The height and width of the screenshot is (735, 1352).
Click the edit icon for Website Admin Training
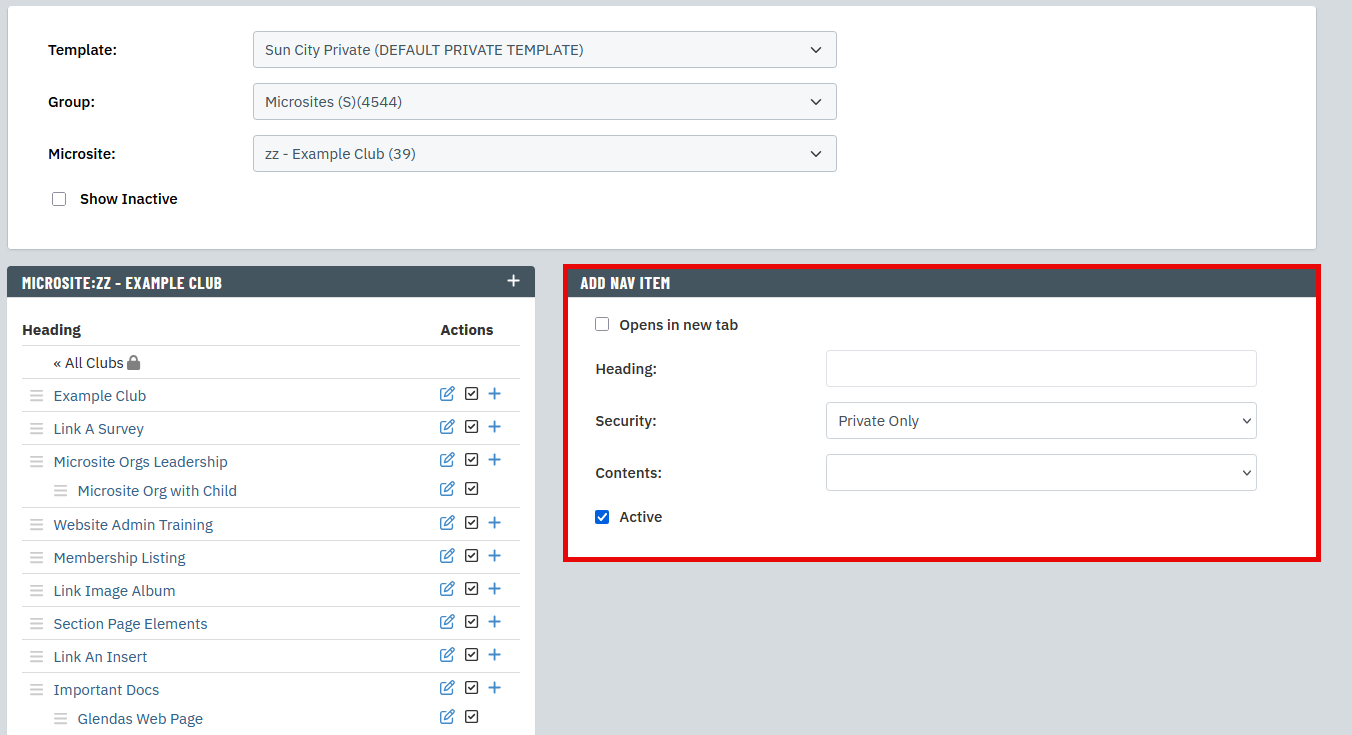coord(447,523)
